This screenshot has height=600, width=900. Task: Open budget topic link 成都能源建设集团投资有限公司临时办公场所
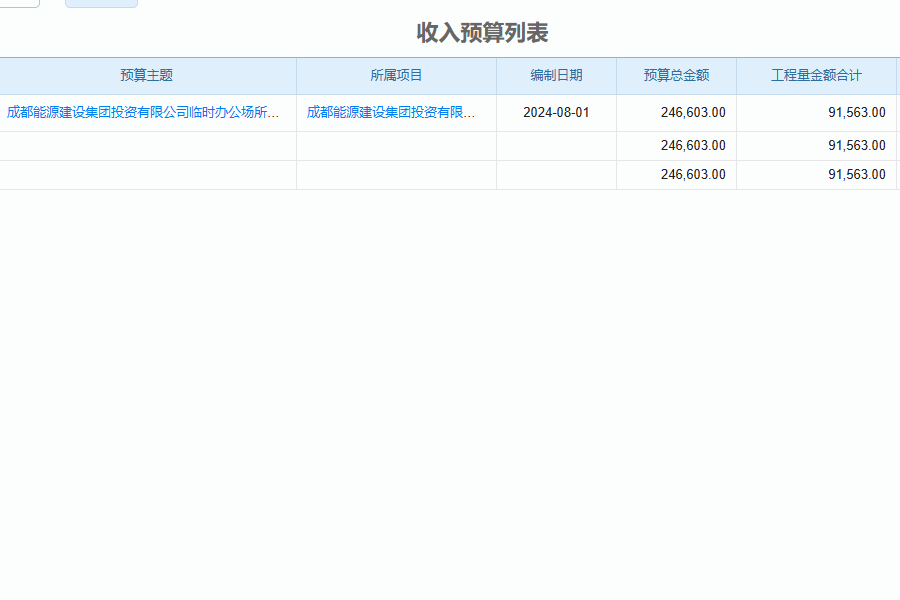(143, 113)
